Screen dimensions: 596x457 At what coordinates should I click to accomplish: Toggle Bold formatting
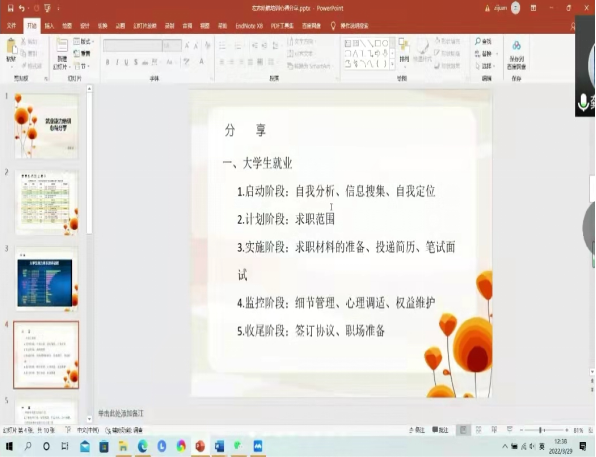tap(108, 62)
